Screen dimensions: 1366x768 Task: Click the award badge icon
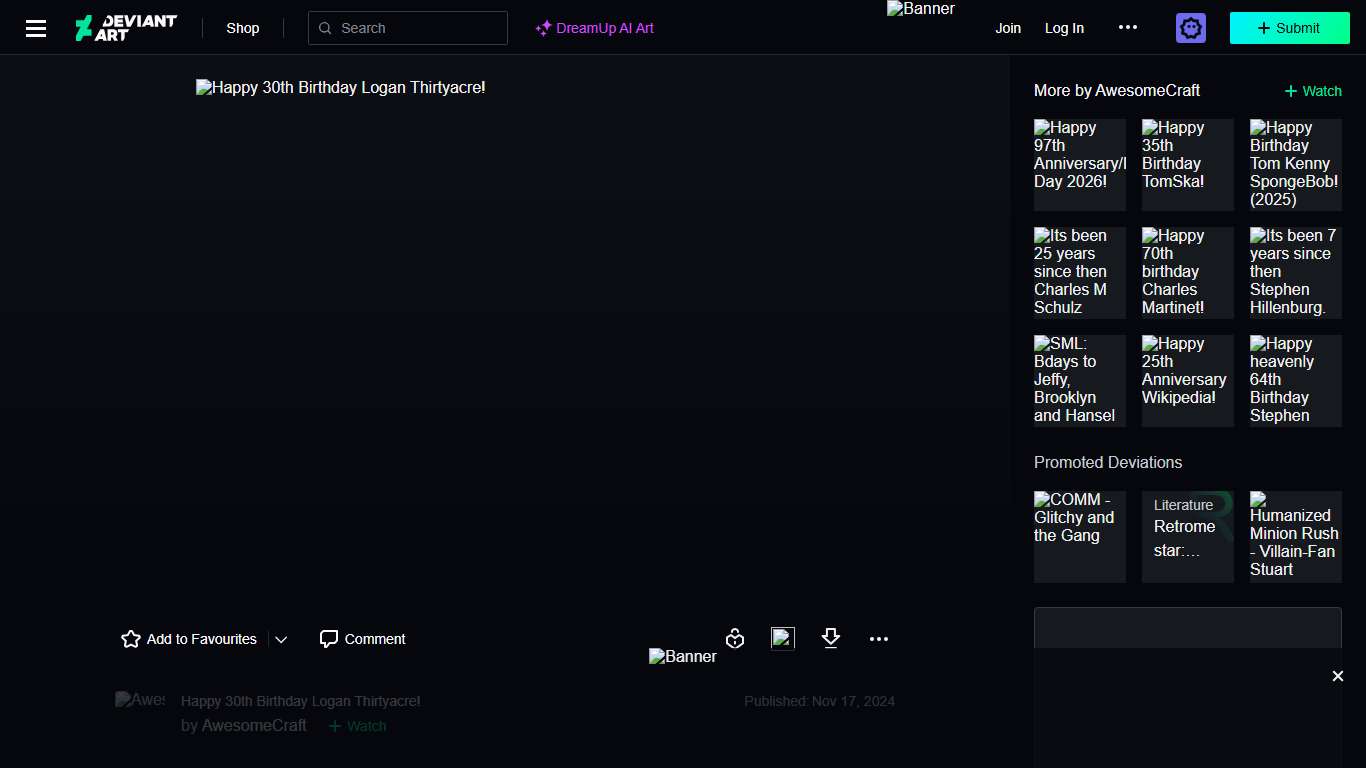[x=735, y=639]
